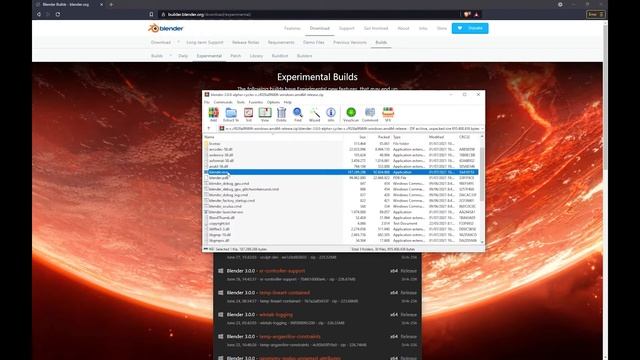Switch to the Patch builds tab
The height and width of the screenshot is (360, 640).
236,56
